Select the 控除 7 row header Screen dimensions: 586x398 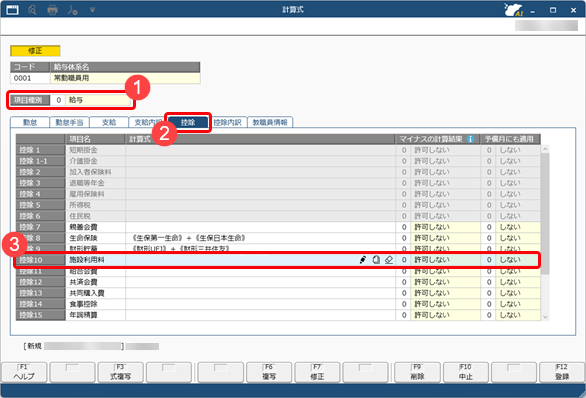point(40,227)
